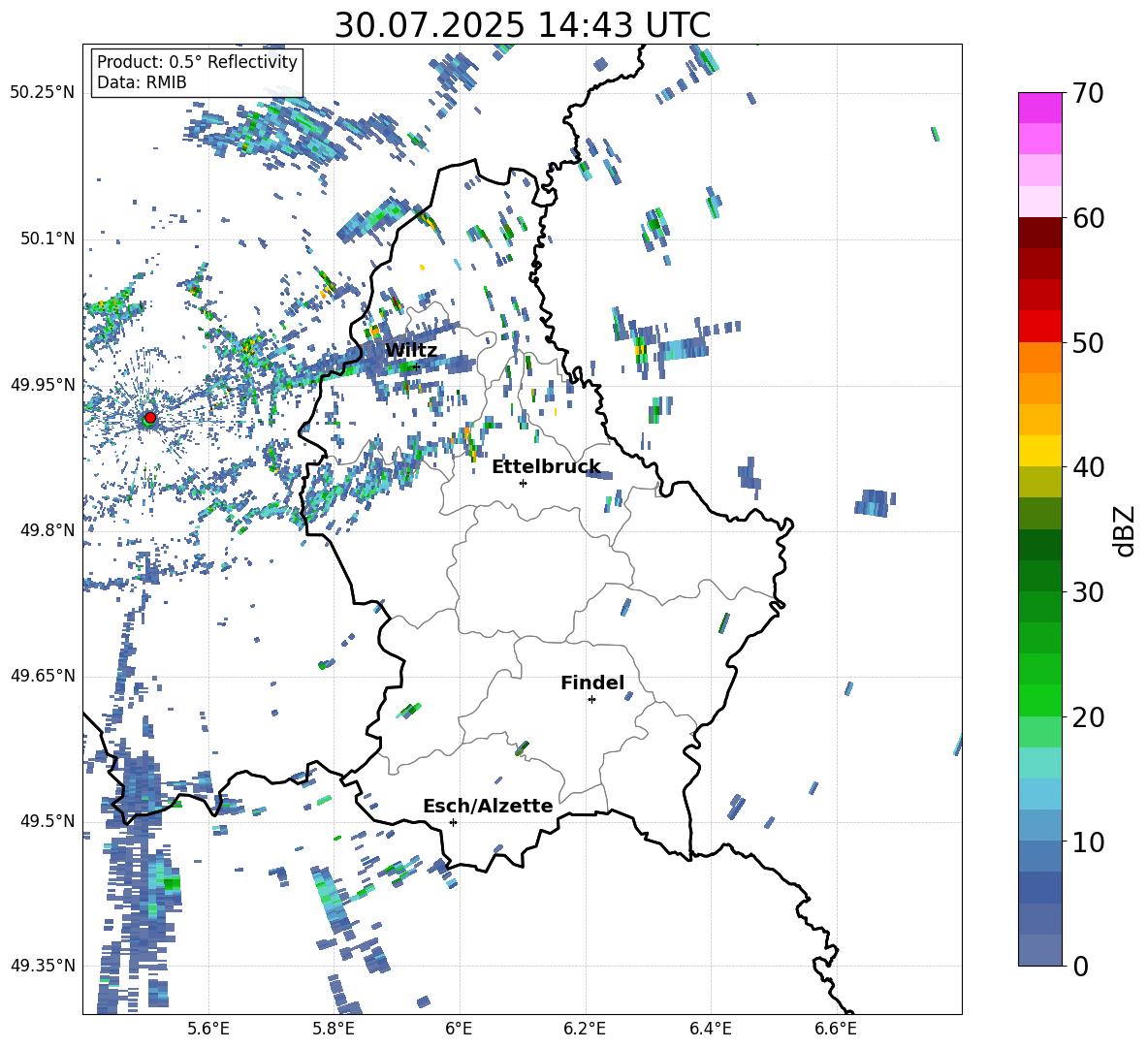Screen dimensions: 1148x1048
Task: Click the magenta top colorbar swatch
Action: coord(1039,108)
